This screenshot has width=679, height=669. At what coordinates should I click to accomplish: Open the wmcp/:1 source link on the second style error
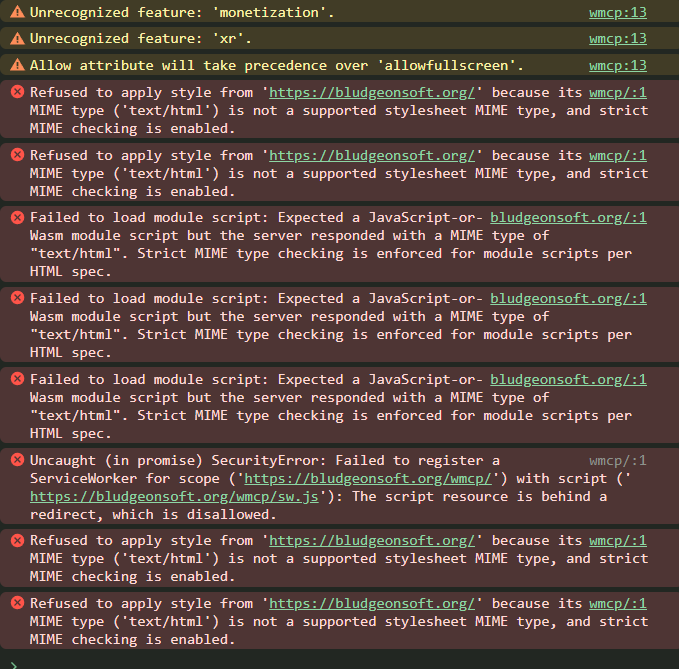tap(617, 155)
